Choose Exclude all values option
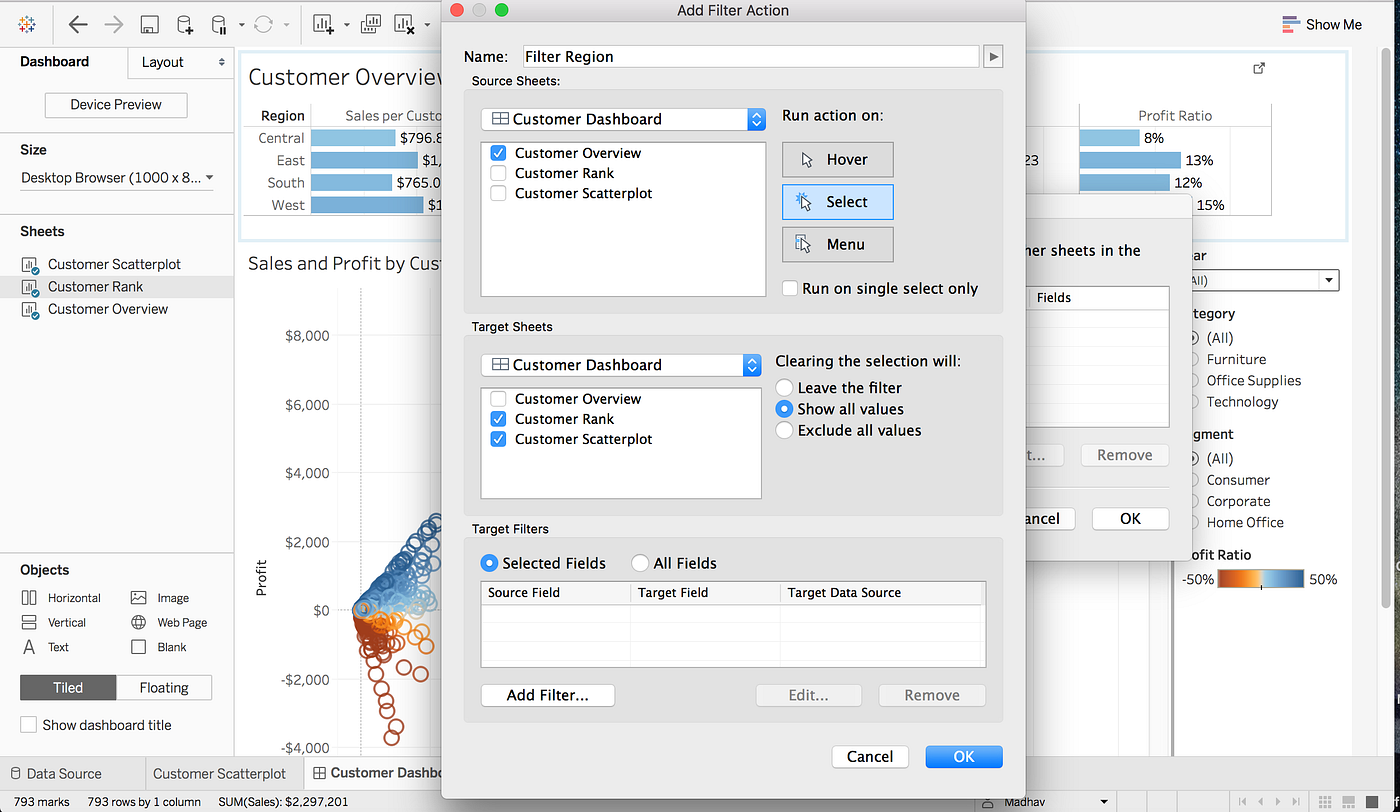The image size is (1400, 812). coord(784,431)
